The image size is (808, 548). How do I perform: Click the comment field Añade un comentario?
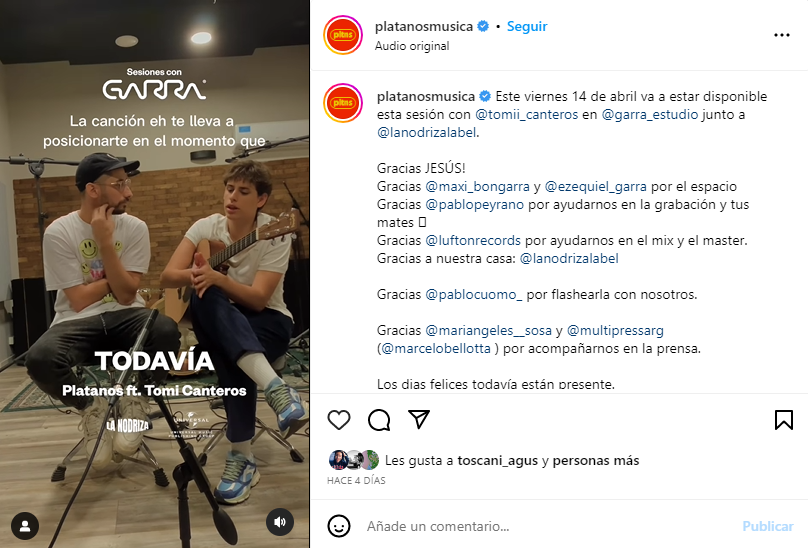[x=549, y=526]
